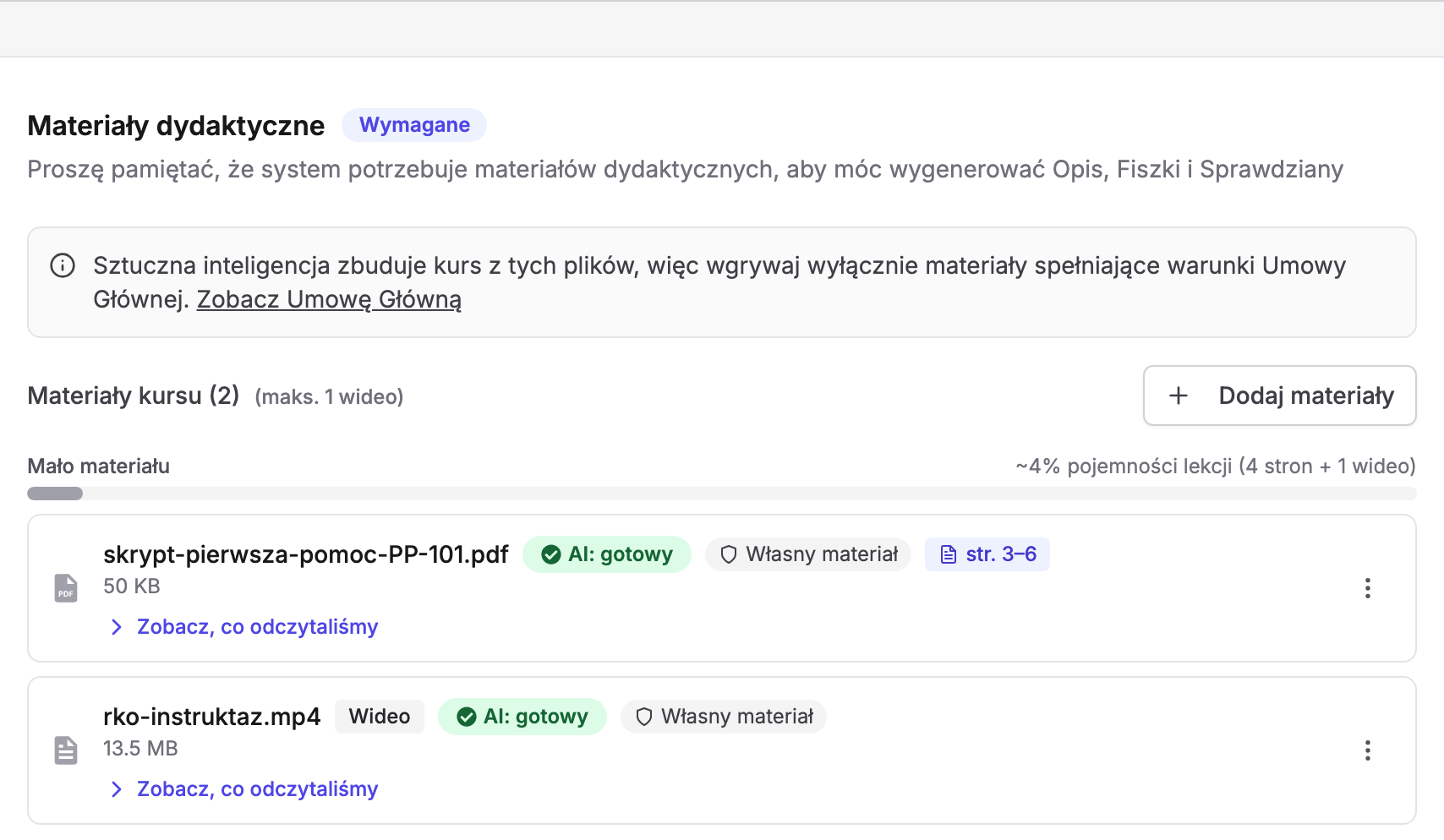The width and height of the screenshot is (1444, 840).
Task: Click the green check icon on the video's AI: gotowy badge
Action: 467,717
